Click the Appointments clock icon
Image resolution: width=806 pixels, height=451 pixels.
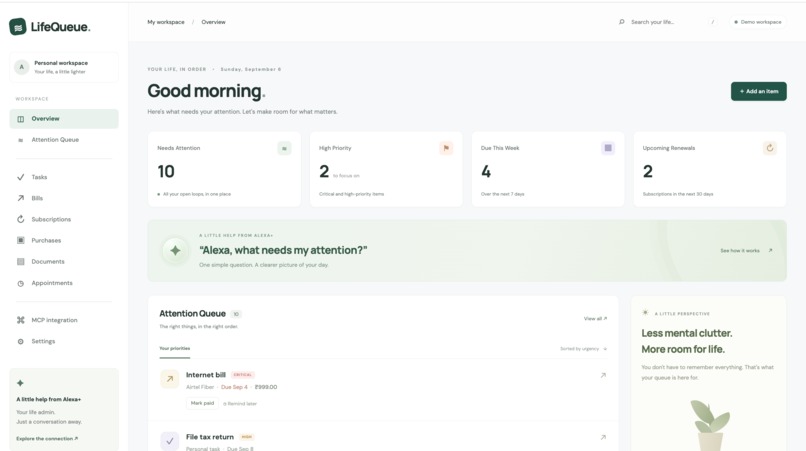pos(21,283)
